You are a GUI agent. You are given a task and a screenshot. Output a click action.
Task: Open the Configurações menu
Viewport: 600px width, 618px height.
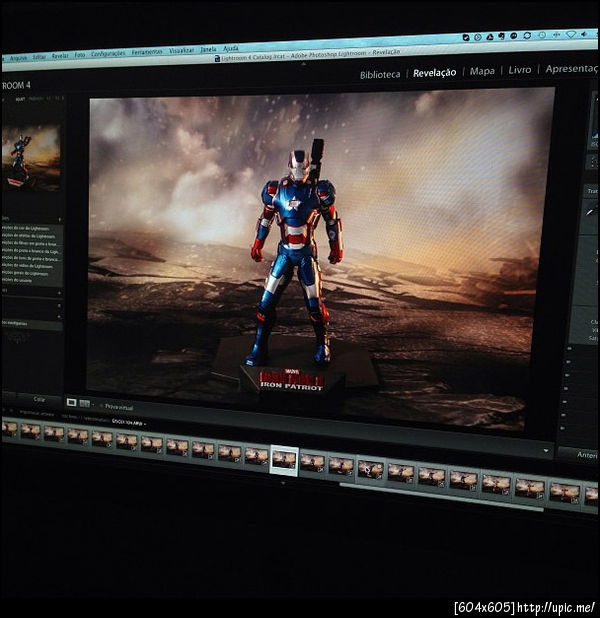click(x=108, y=54)
